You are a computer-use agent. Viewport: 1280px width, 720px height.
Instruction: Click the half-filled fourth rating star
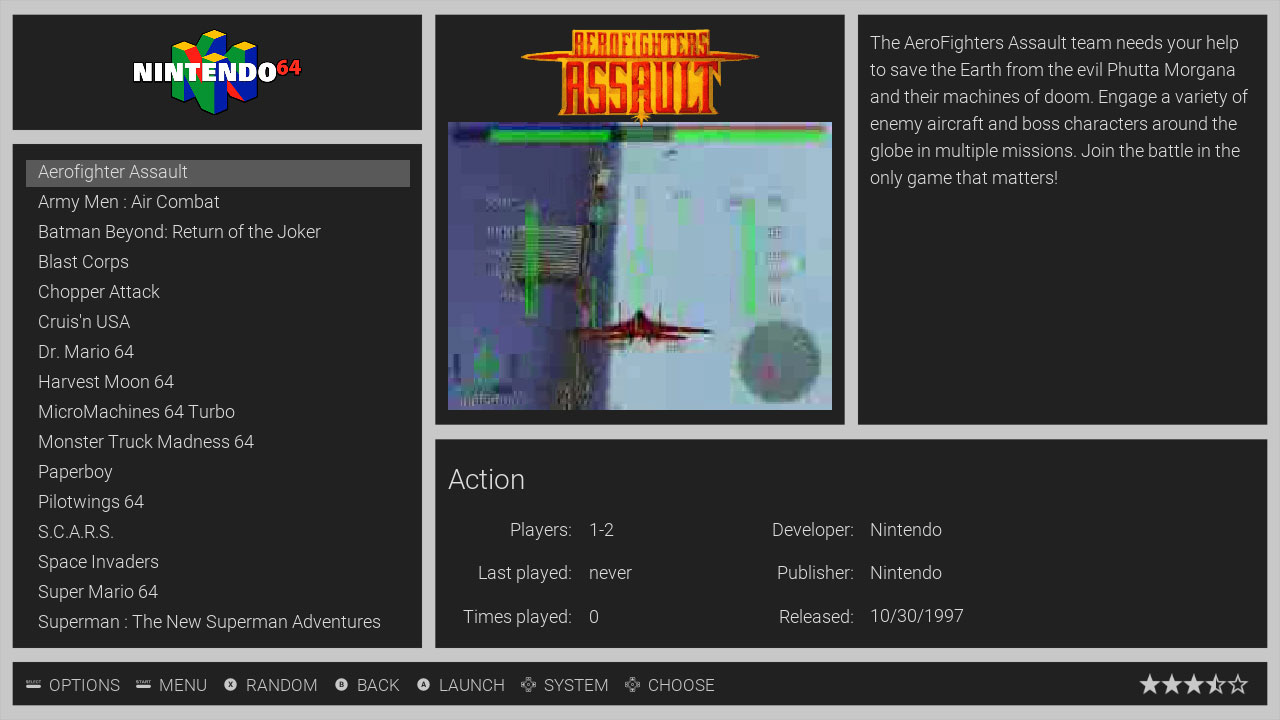pos(1216,684)
